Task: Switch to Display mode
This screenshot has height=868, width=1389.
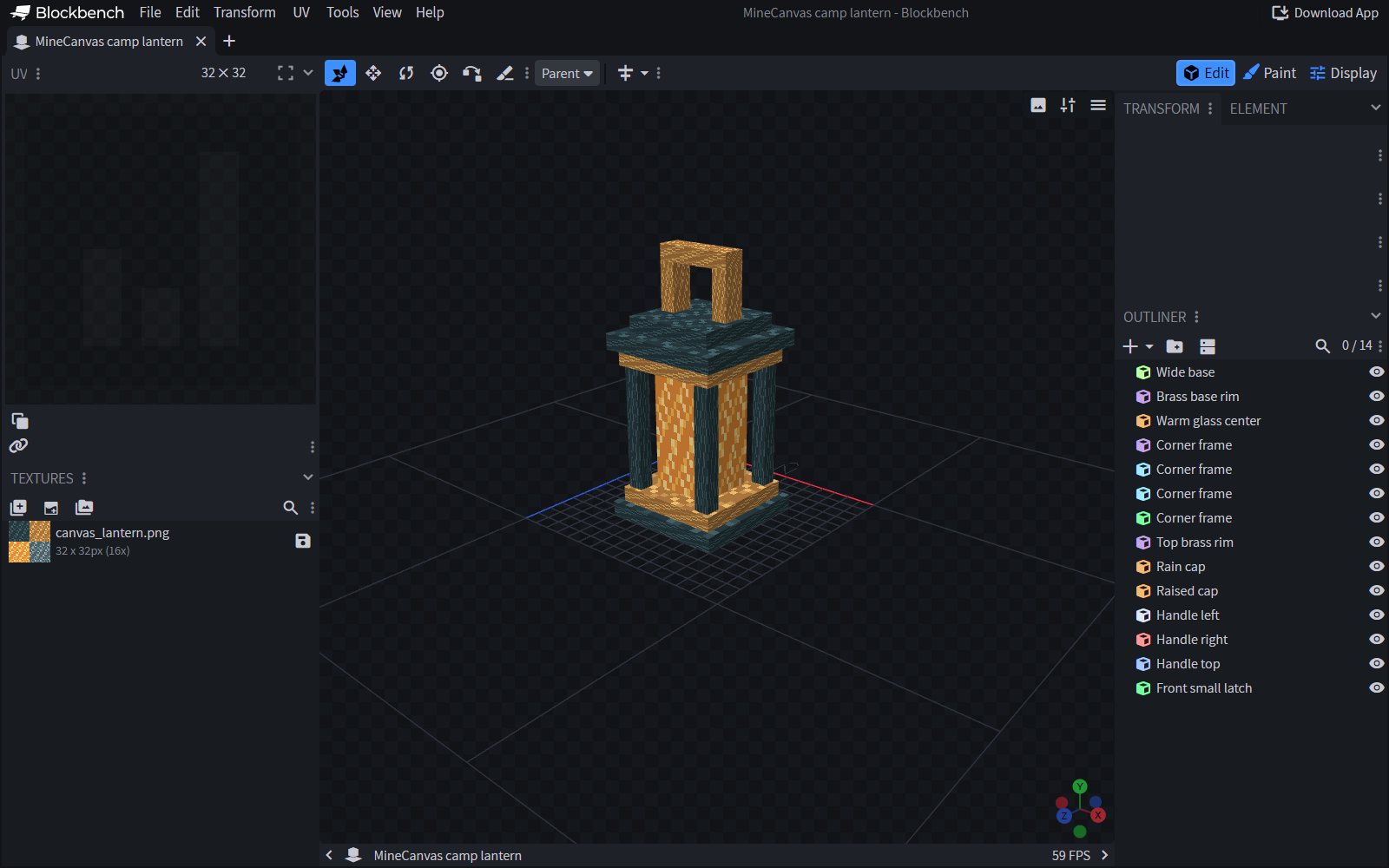Action: [1344, 73]
